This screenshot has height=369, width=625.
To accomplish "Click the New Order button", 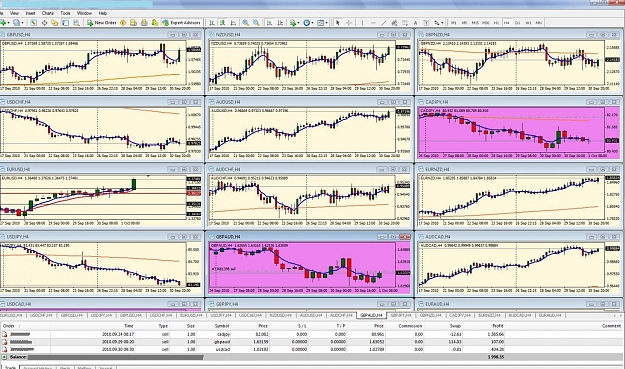I will [102, 23].
